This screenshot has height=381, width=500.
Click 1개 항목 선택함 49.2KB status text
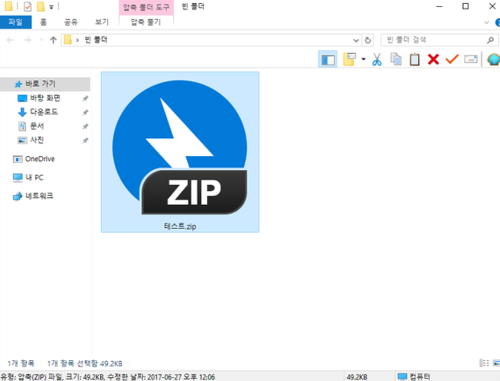point(85,363)
